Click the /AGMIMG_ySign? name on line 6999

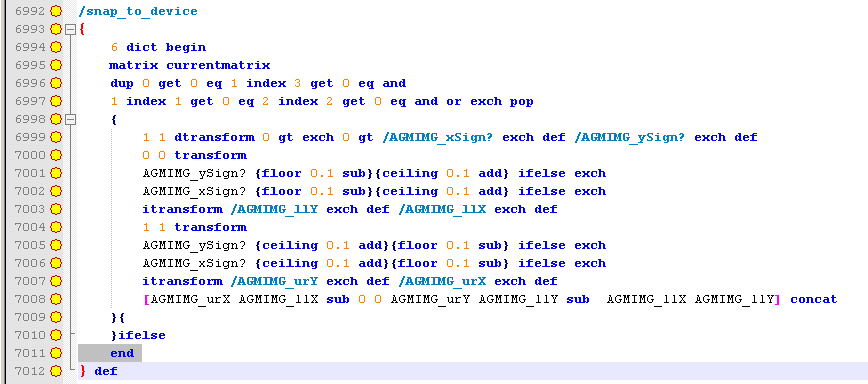point(631,137)
